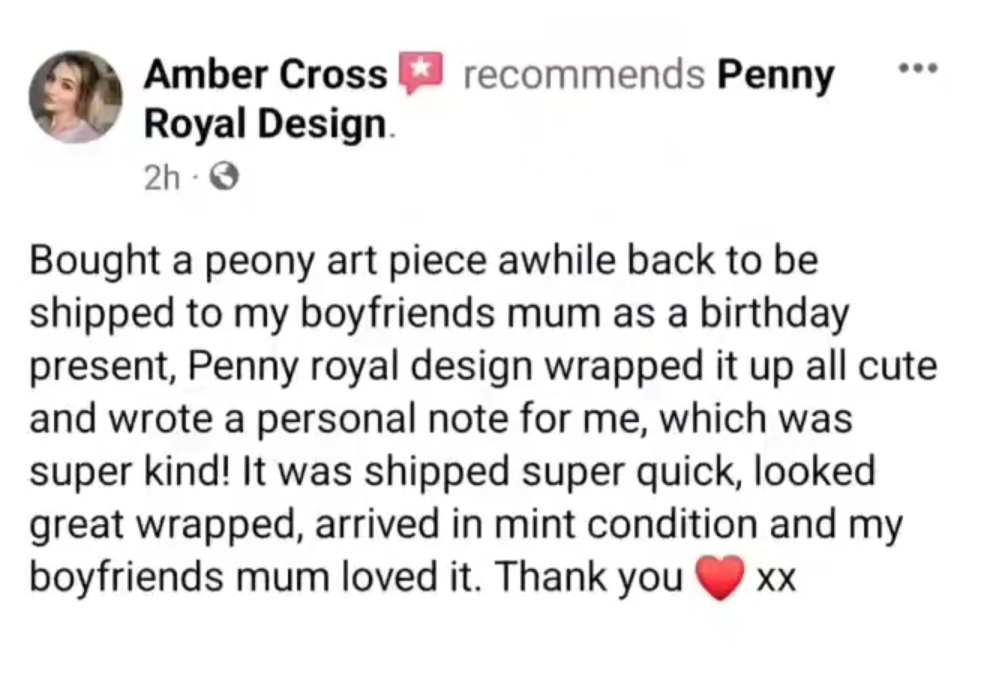Viewport: 993px width, 688px height.
Task: Click the line starting 'shipped to my boyfriends mum'
Action: pyautogui.click(x=440, y=314)
